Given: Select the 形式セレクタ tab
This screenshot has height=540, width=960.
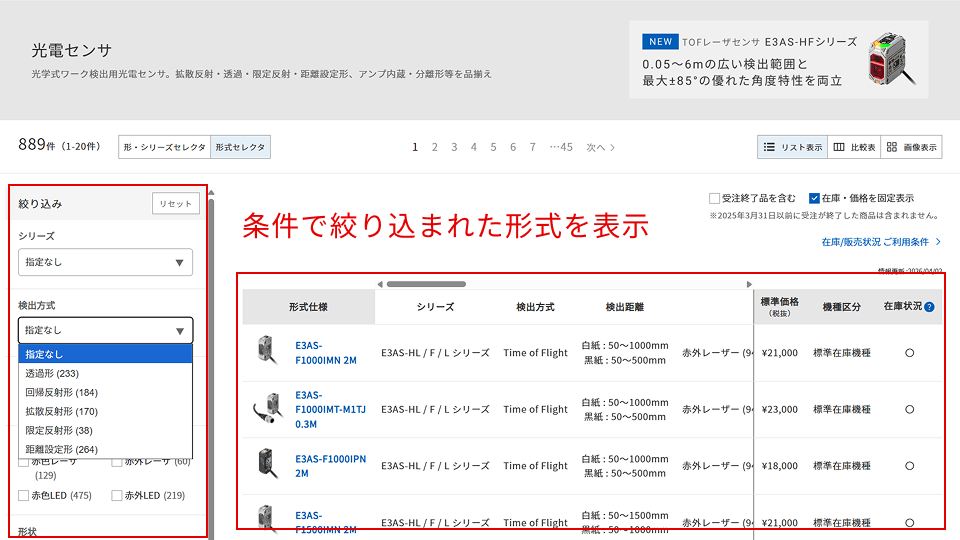Looking at the screenshot, I should 240,147.
